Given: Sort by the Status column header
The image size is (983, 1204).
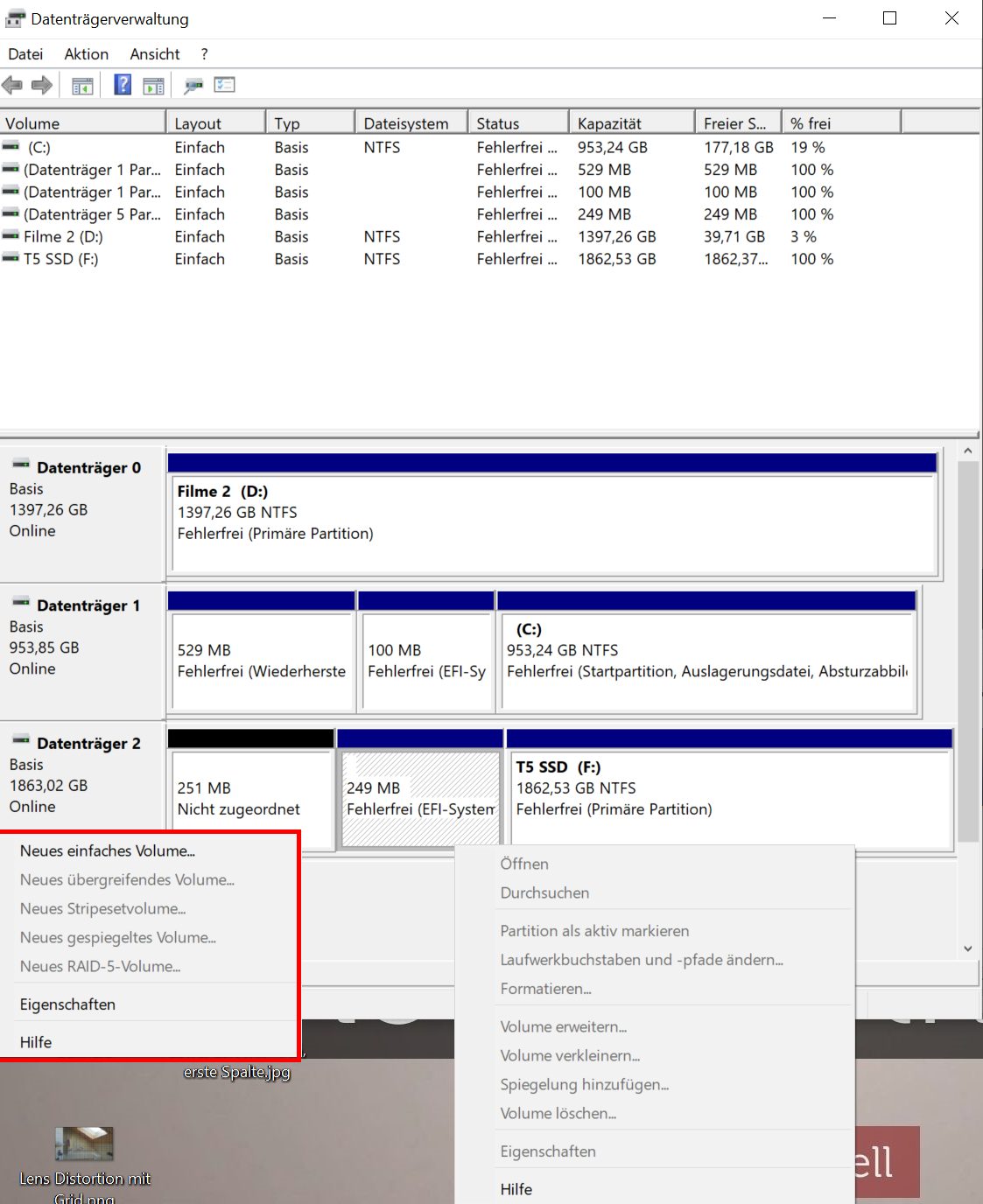Looking at the screenshot, I should click(x=518, y=123).
